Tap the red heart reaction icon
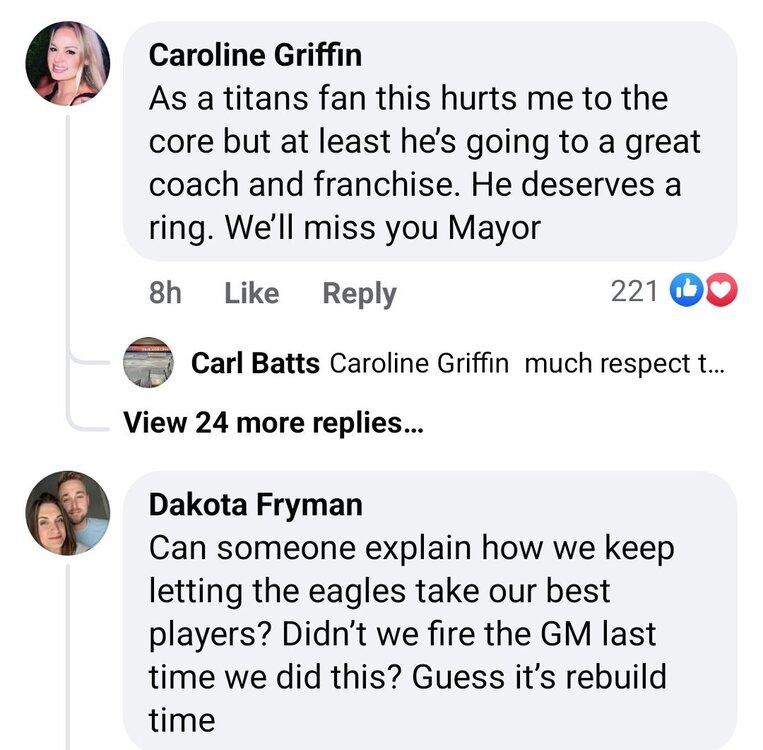Viewport: 763px width, 750px height. point(720,292)
